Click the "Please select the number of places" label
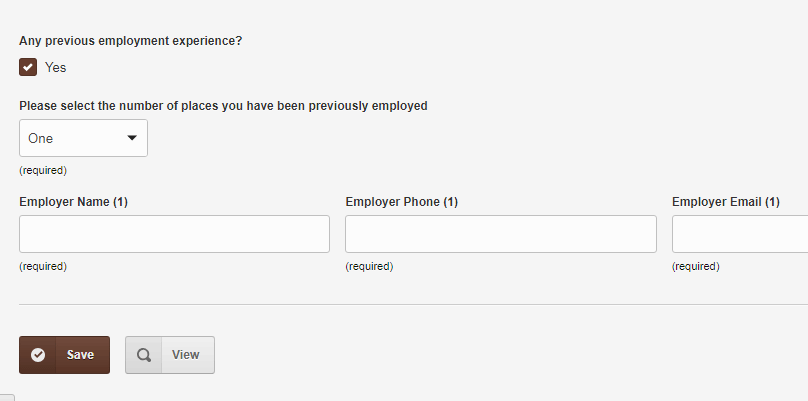Screen dimensions: 808x401 point(223,106)
